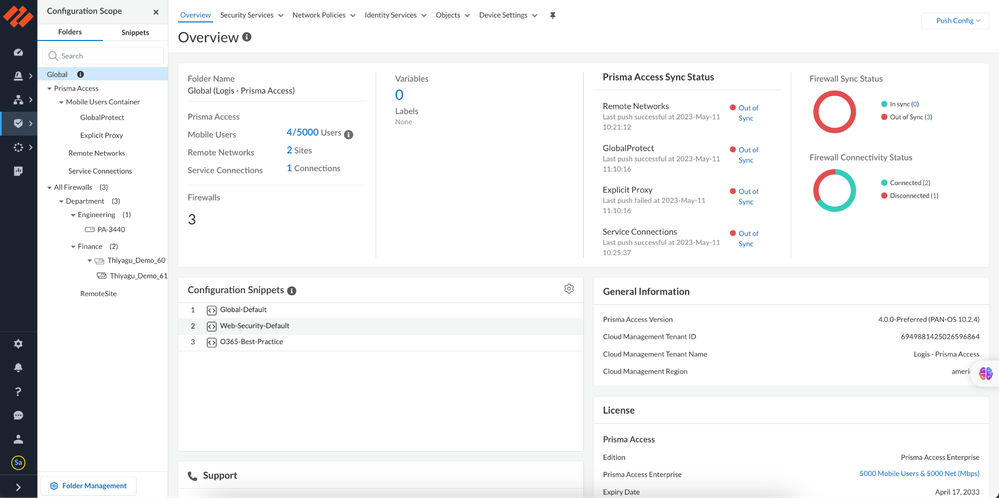Switch to the Snippets tab
The width and height of the screenshot is (999, 498).
[135, 32]
